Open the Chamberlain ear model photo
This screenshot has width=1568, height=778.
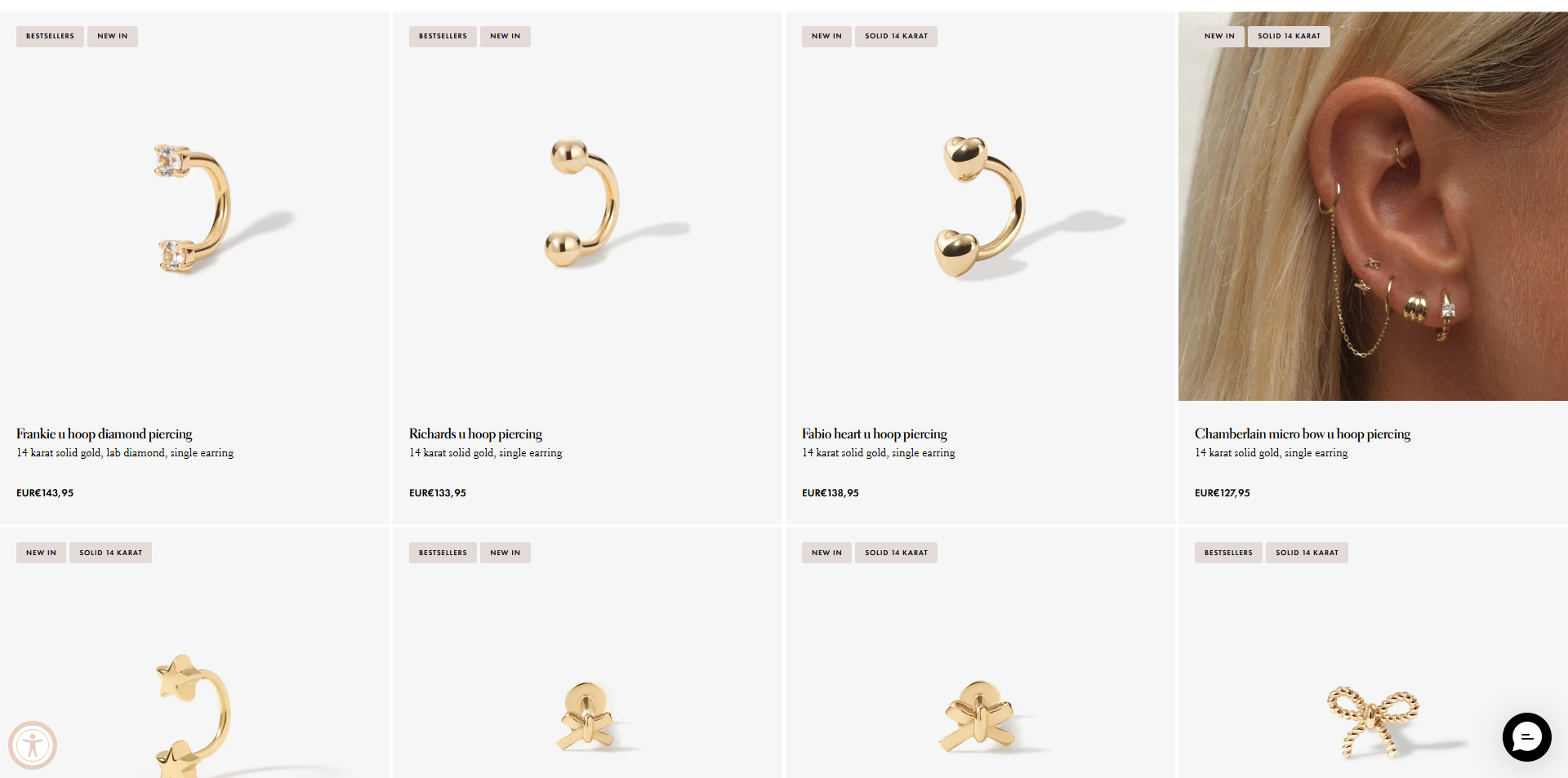(1373, 207)
